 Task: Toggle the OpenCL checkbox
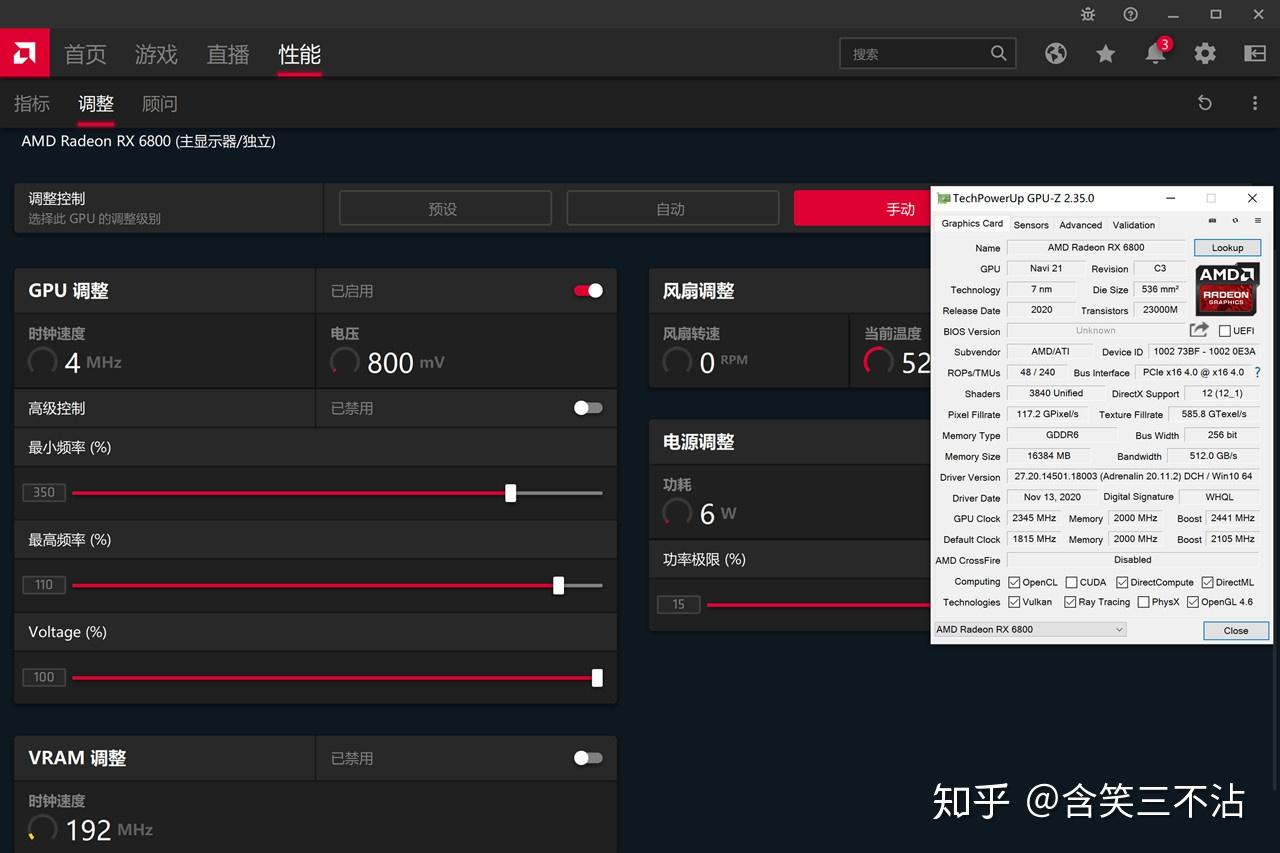click(x=1014, y=582)
